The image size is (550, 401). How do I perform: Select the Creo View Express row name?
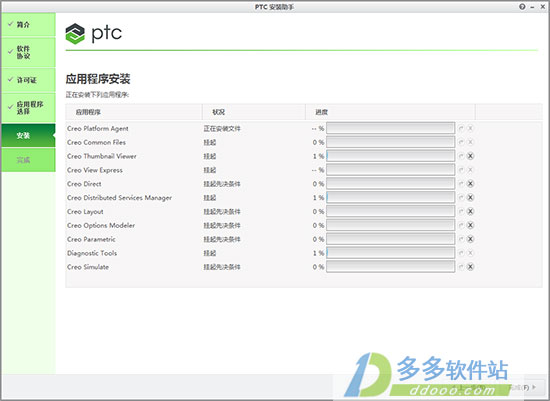click(x=95, y=170)
